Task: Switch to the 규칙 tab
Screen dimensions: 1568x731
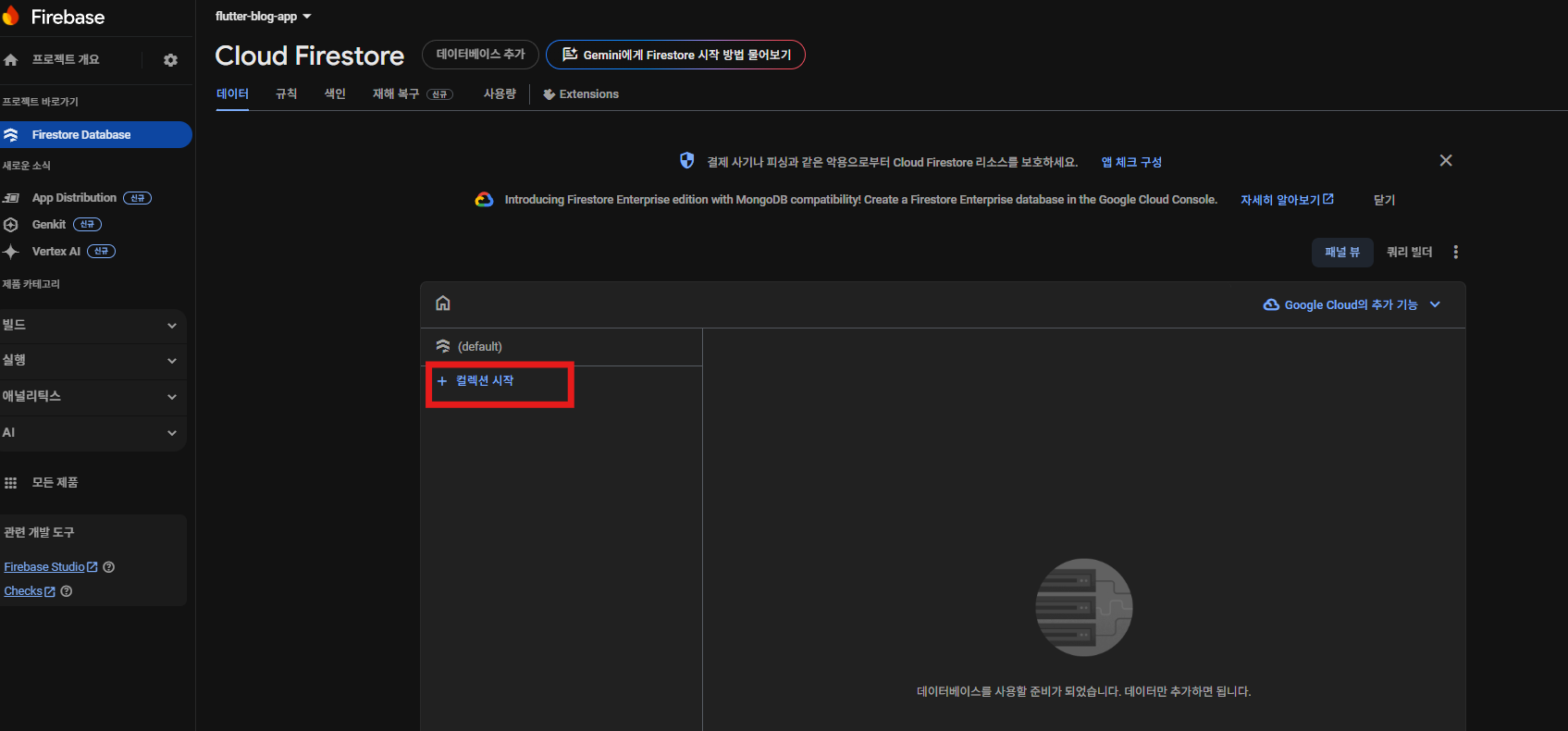Action: coord(287,94)
